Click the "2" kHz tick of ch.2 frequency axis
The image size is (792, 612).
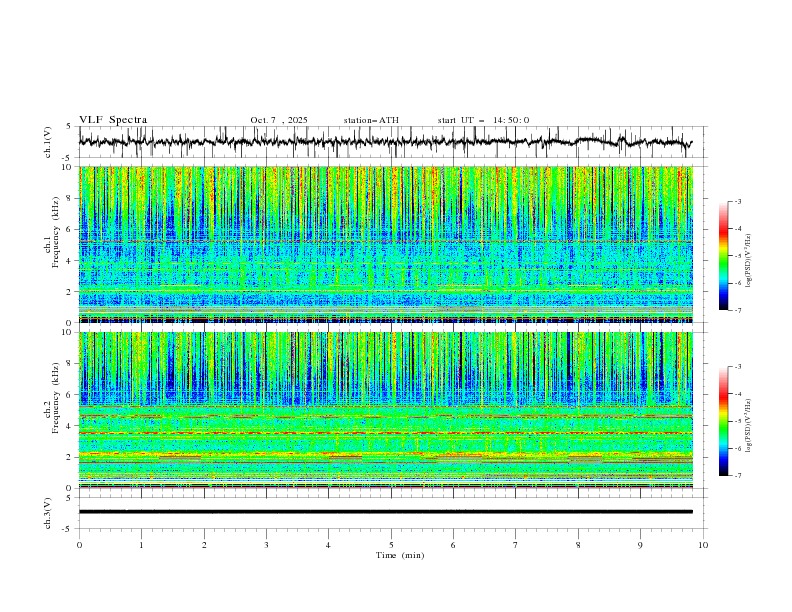(70, 457)
